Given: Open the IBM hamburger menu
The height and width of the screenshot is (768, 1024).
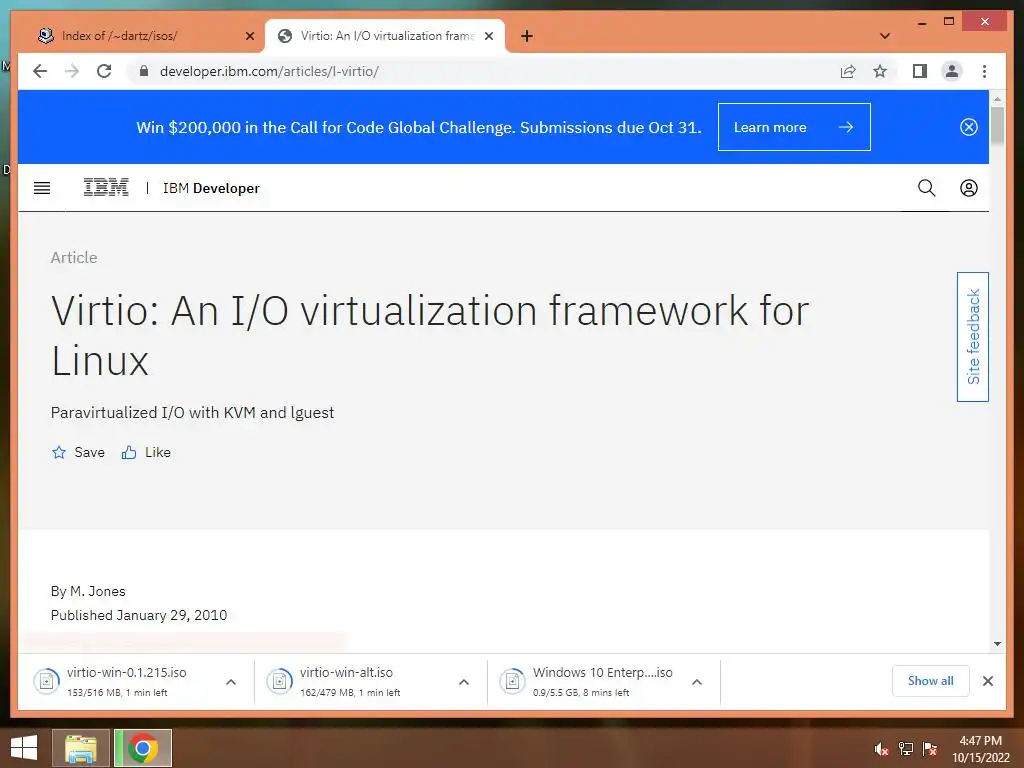Looking at the screenshot, I should tap(42, 188).
